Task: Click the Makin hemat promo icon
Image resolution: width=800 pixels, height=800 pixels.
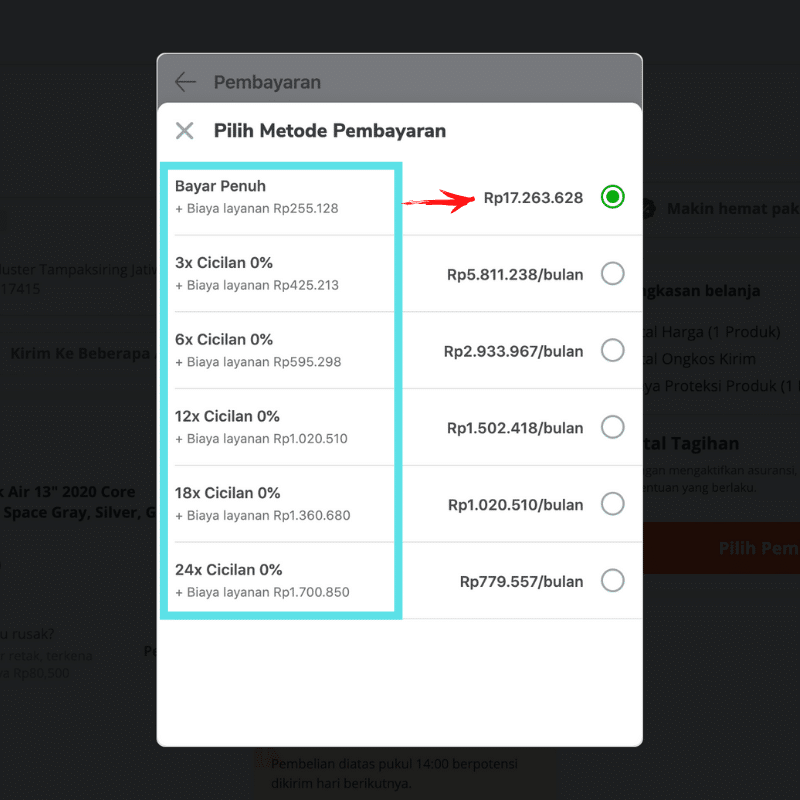Action: pyautogui.click(x=648, y=209)
